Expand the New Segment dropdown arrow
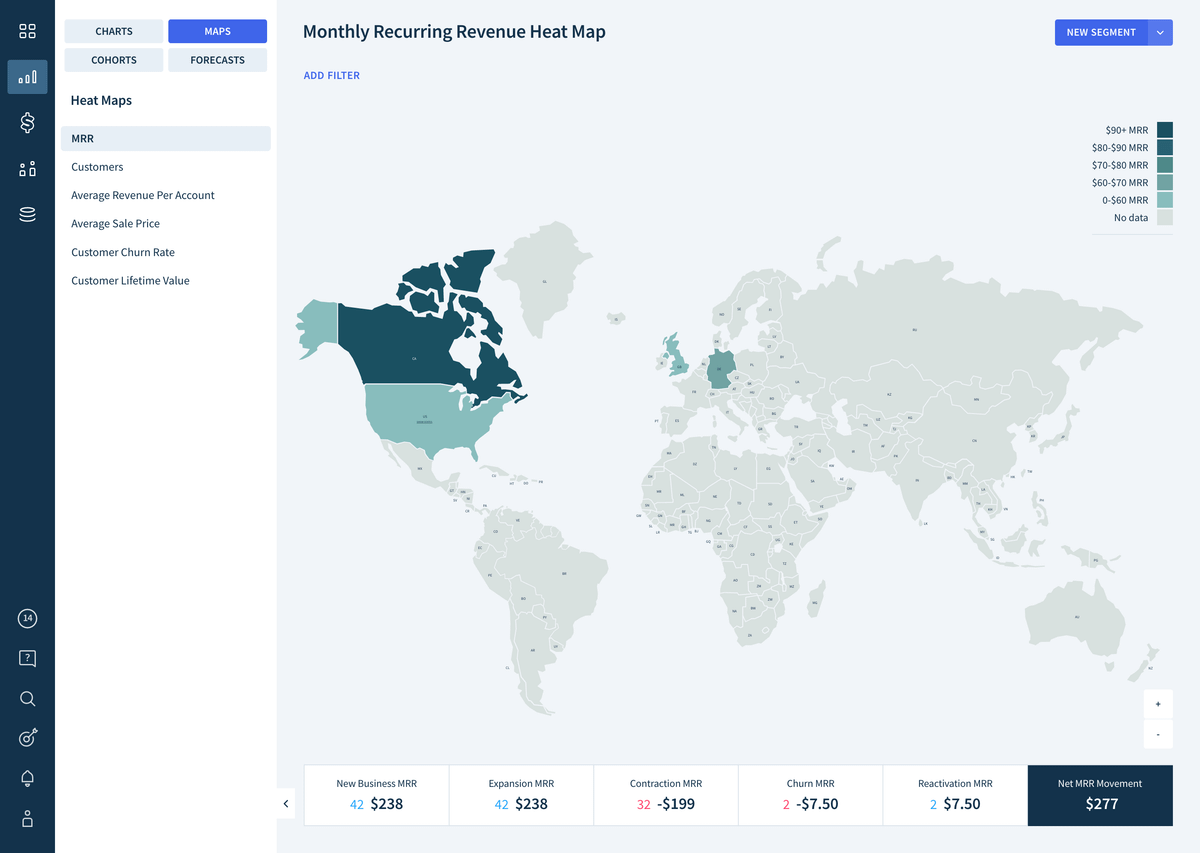This screenshot has width=1200, height=853. pyautogui.click(x=1160, y=32)
